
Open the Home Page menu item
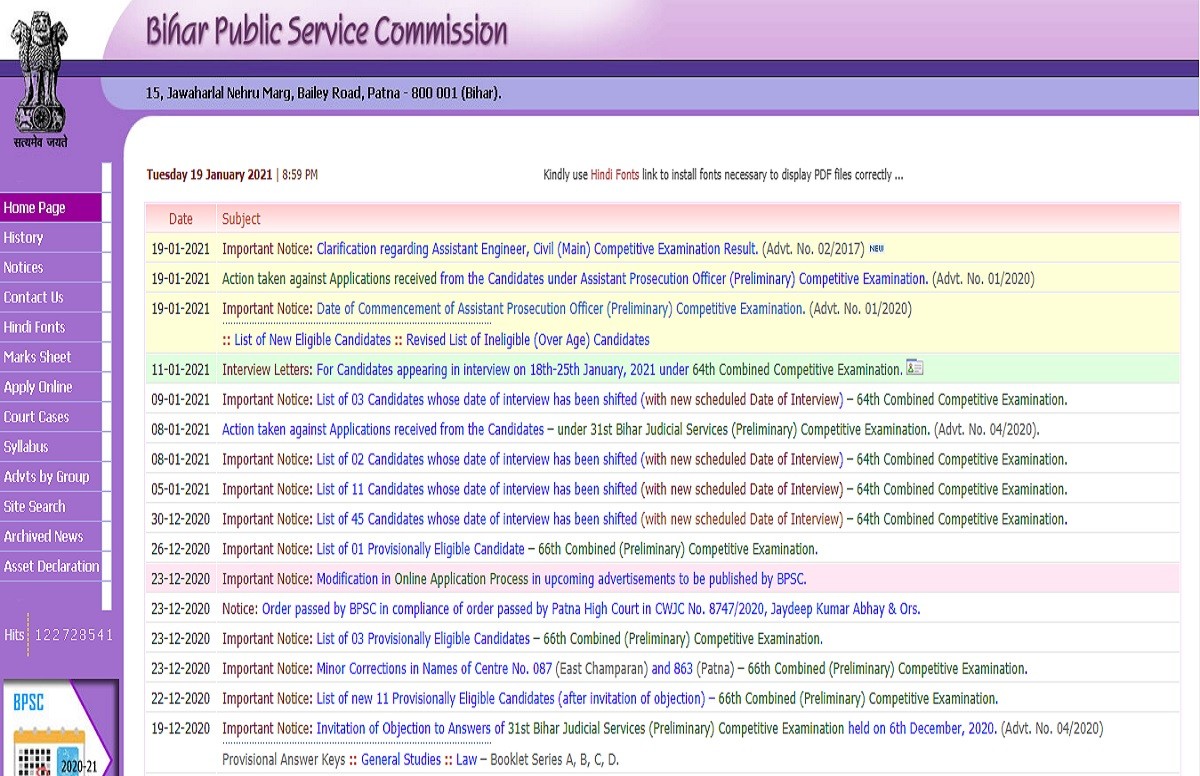pyautogui.click(x=35, y=208)
